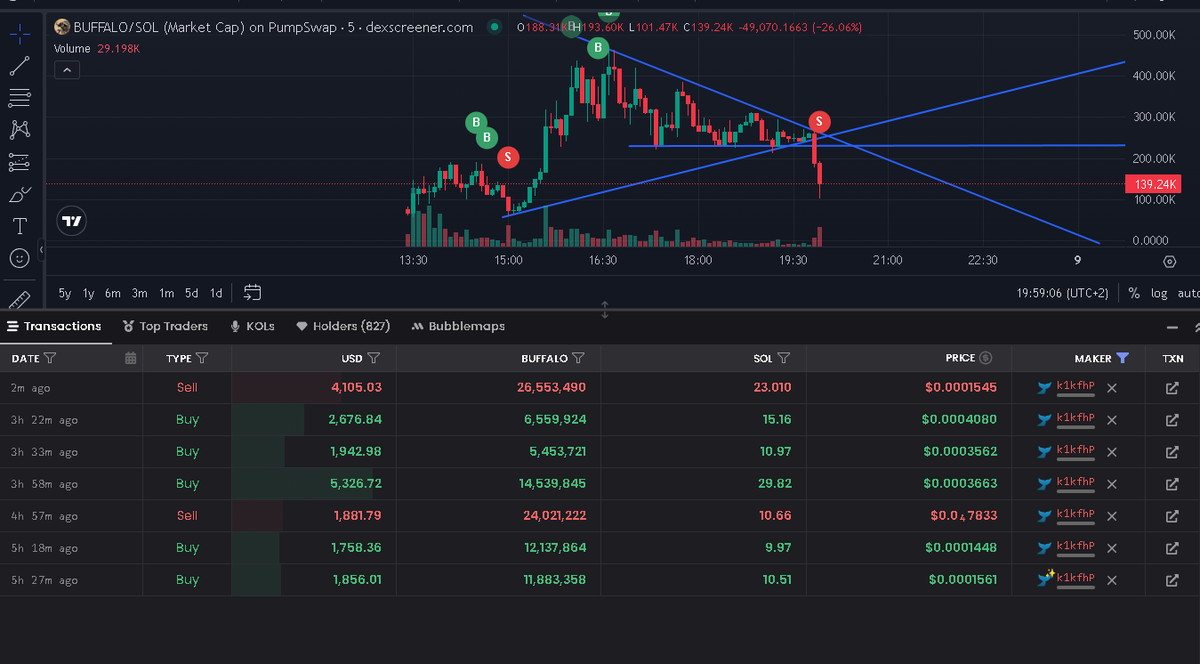
Task: Open the forecasting and measurement tools
Action: 19,162
